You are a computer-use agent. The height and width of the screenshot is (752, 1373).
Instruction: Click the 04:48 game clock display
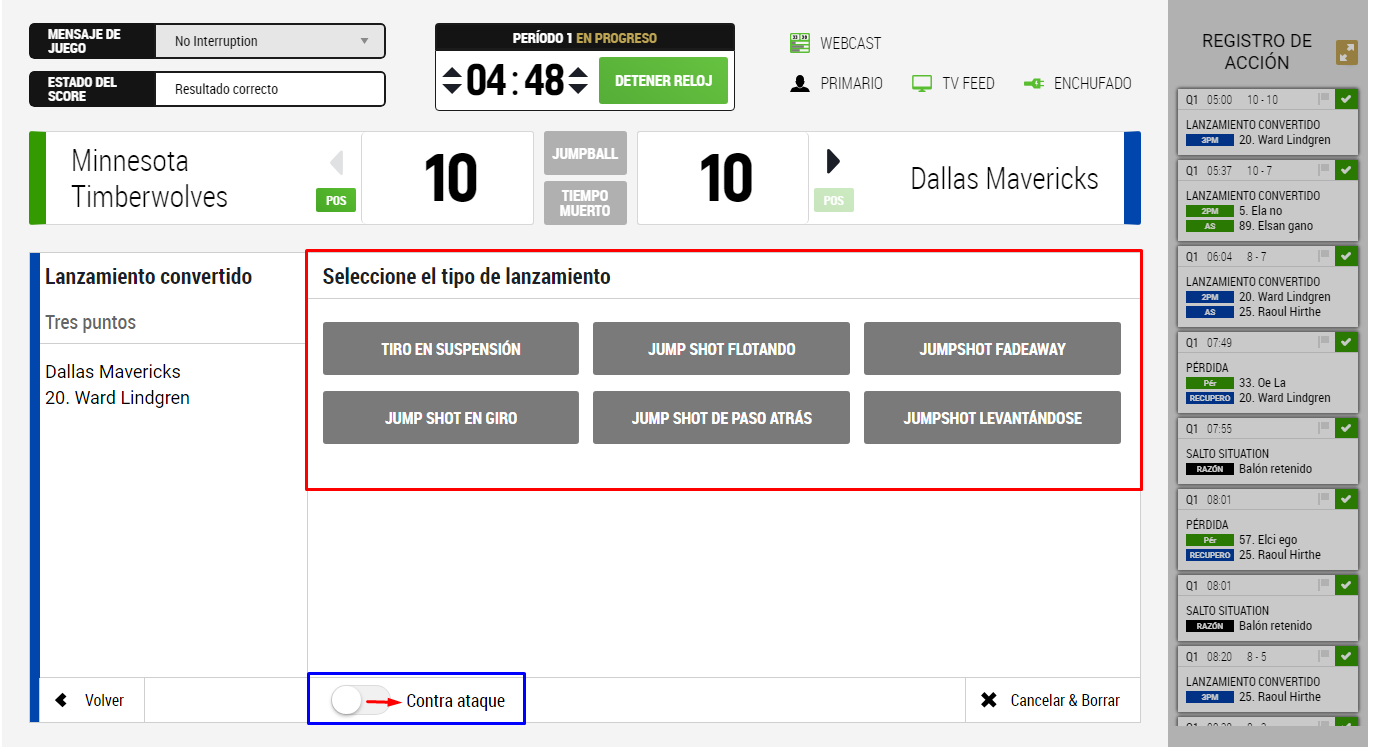pos(515,80)
